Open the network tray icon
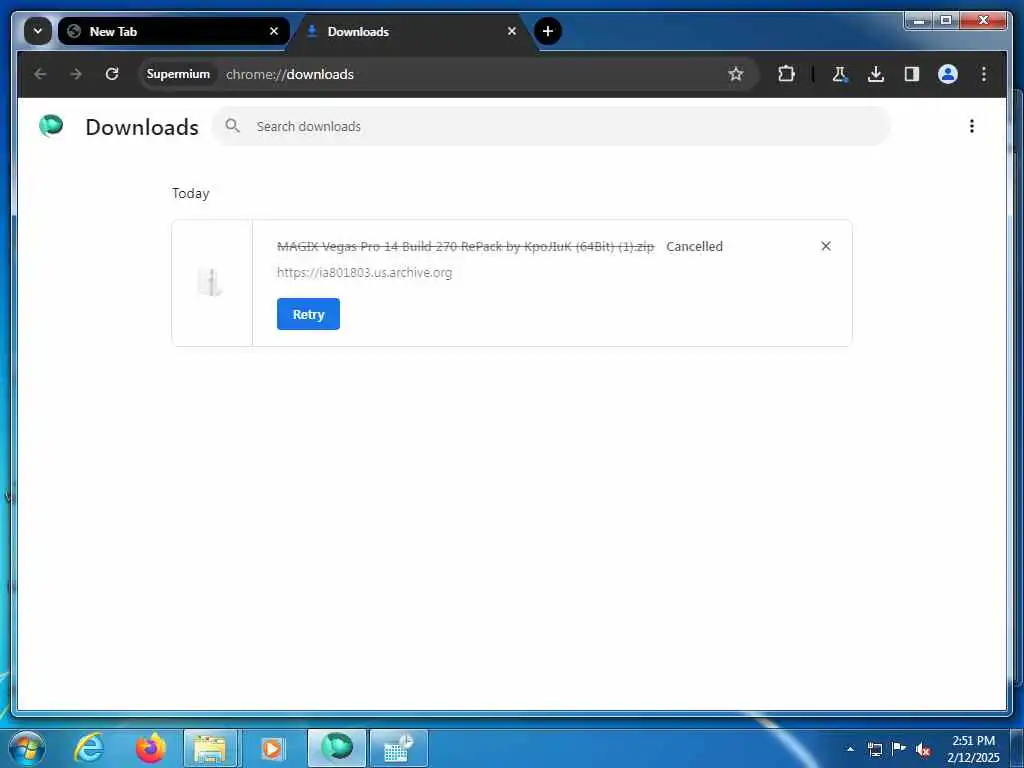Viewport: 1024px width, 768px height. 874,749
